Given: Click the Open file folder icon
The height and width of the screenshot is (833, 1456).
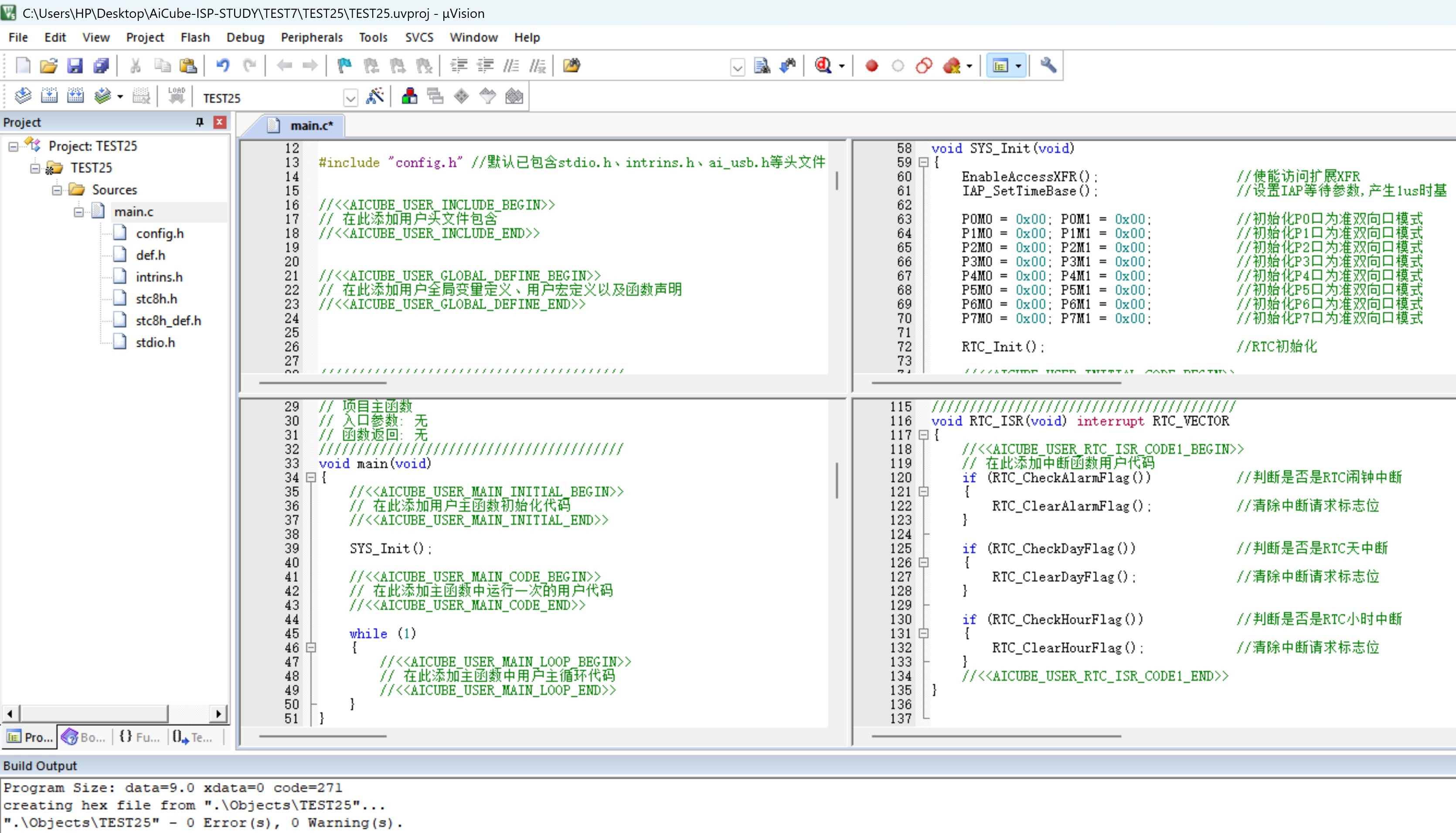Looking at the screenshot, I should [49, 66].
